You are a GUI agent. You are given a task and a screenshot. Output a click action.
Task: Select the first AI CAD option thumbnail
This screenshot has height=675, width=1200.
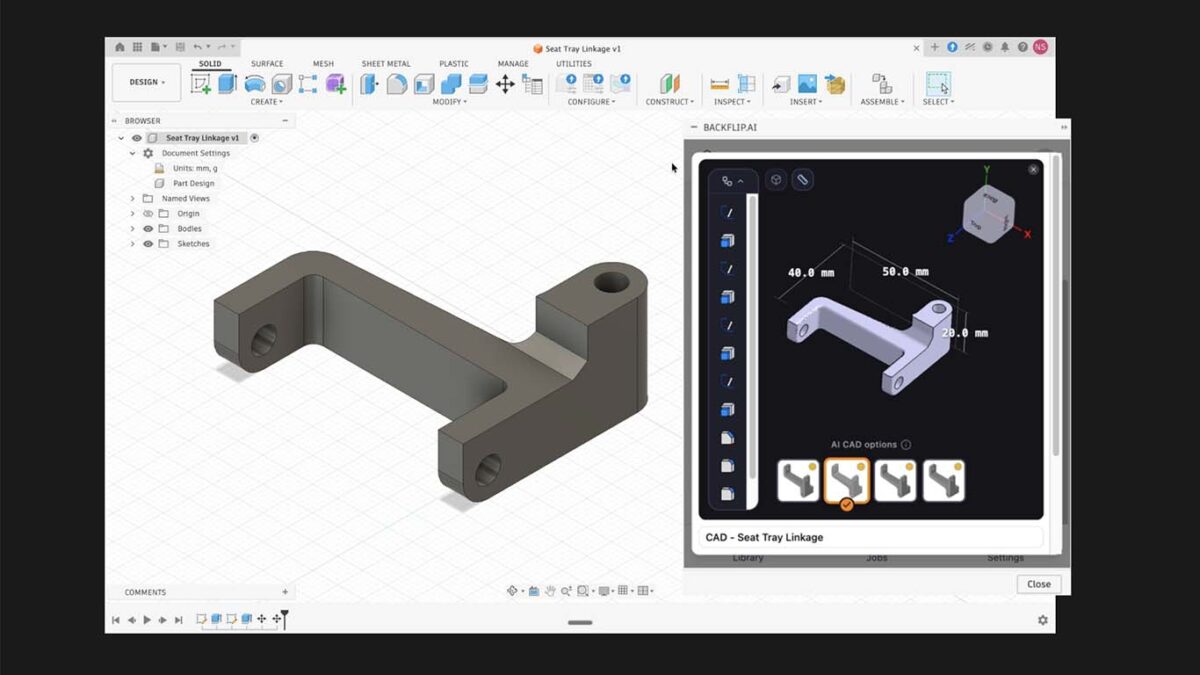click(x=798, y=481)
